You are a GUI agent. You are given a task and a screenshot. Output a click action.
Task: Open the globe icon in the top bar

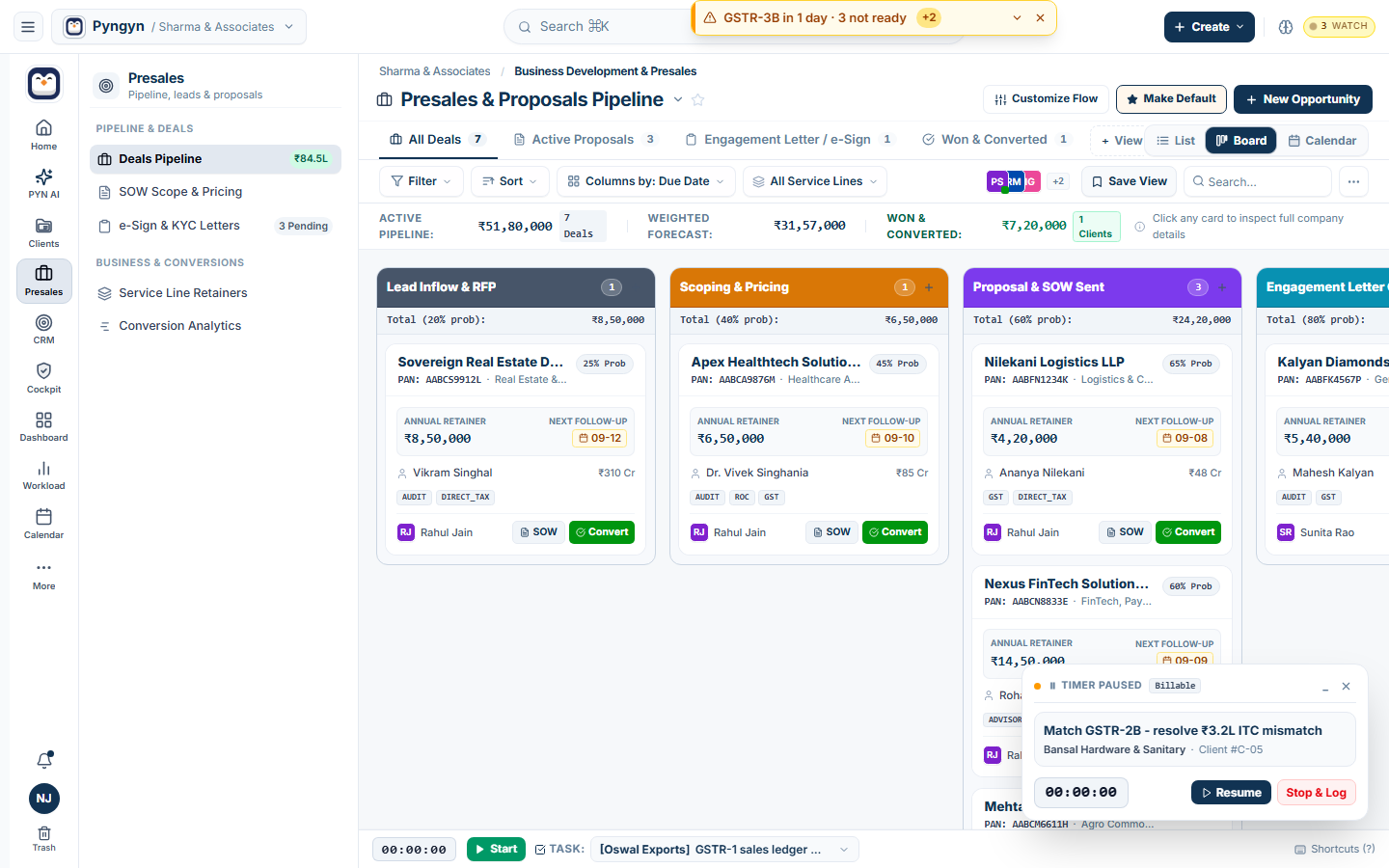[1285, 27]
